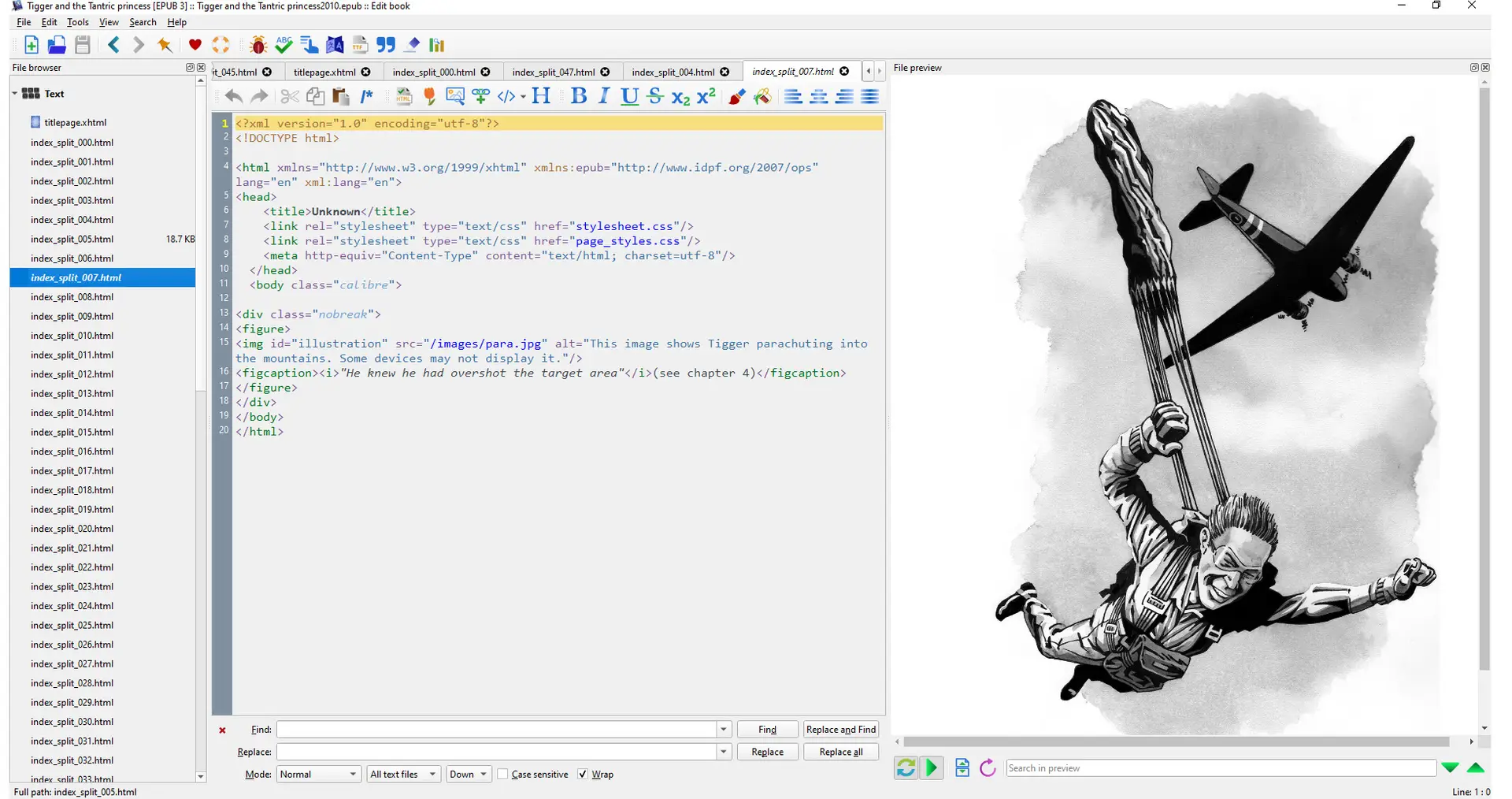Insert an image using the toolbar
This screenshot has height=799, width=1512.
455,96
